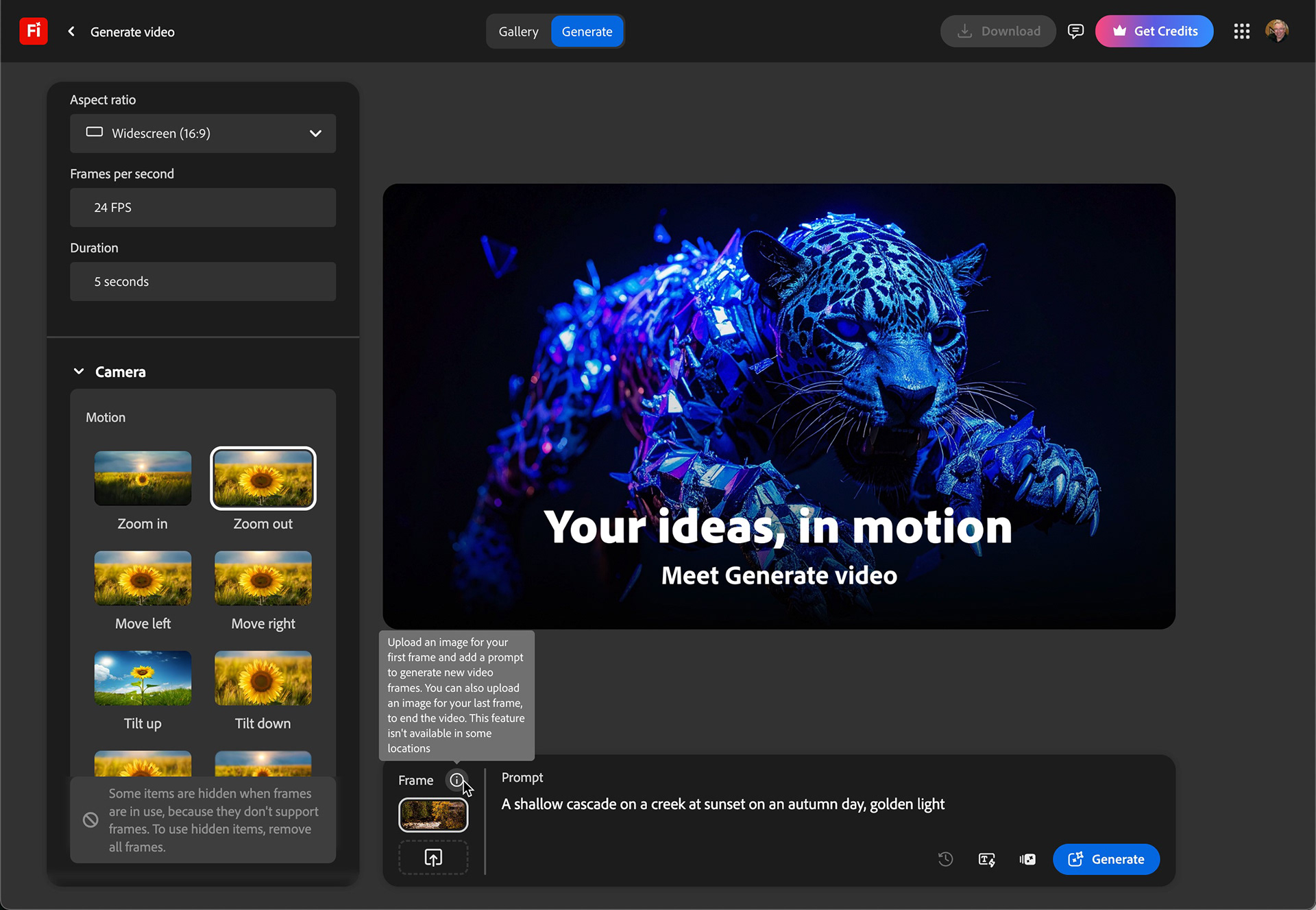
Task: Open the user profile avatar
Action: pyautogui.click(x=1276, y=31)
